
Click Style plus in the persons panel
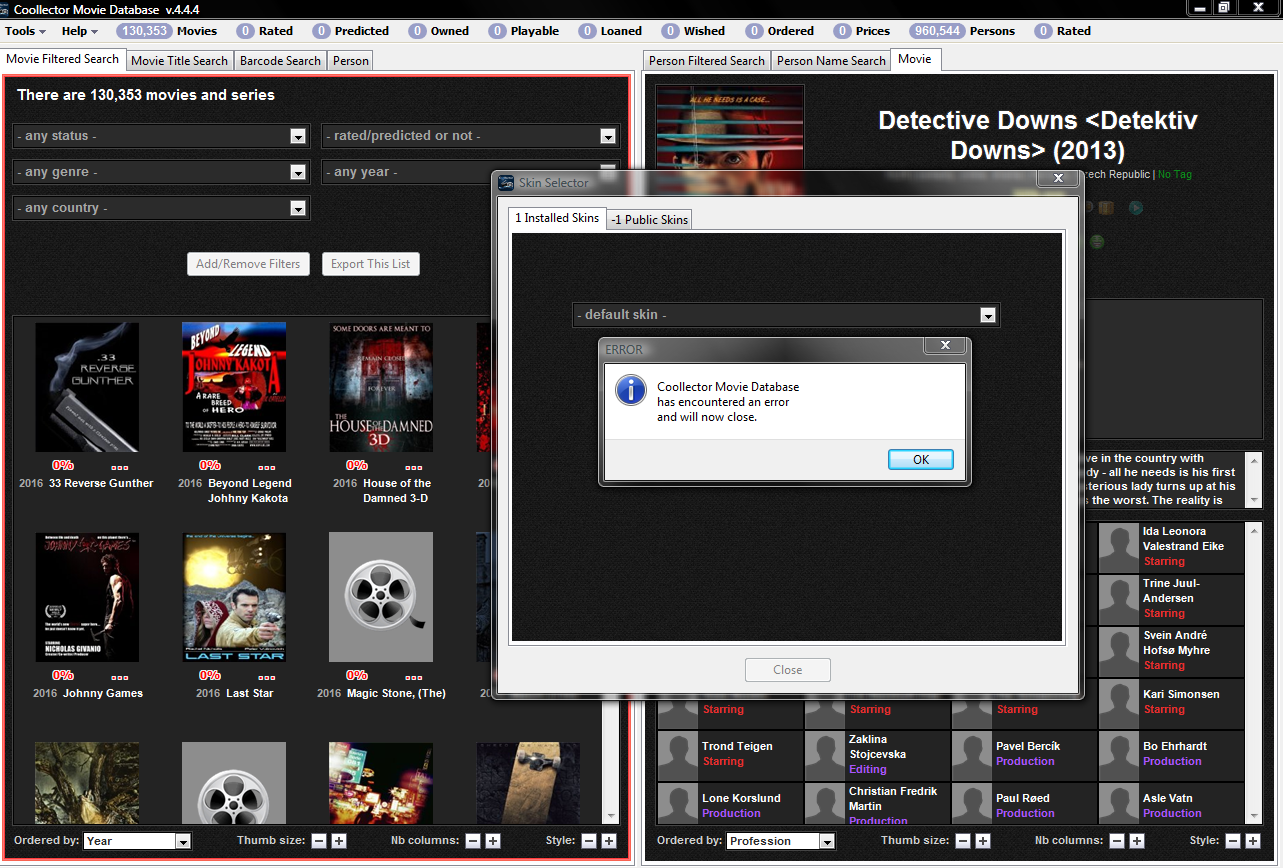[1253, 841]
